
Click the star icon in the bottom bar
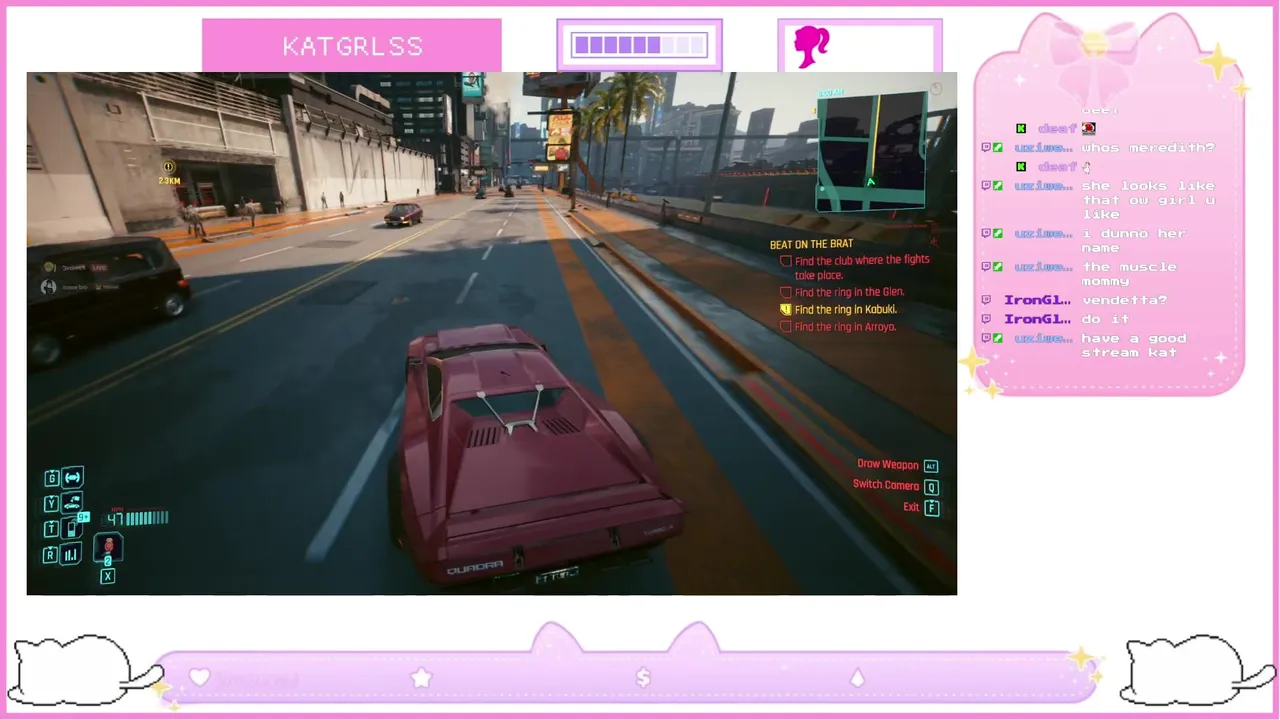(421, 677)
